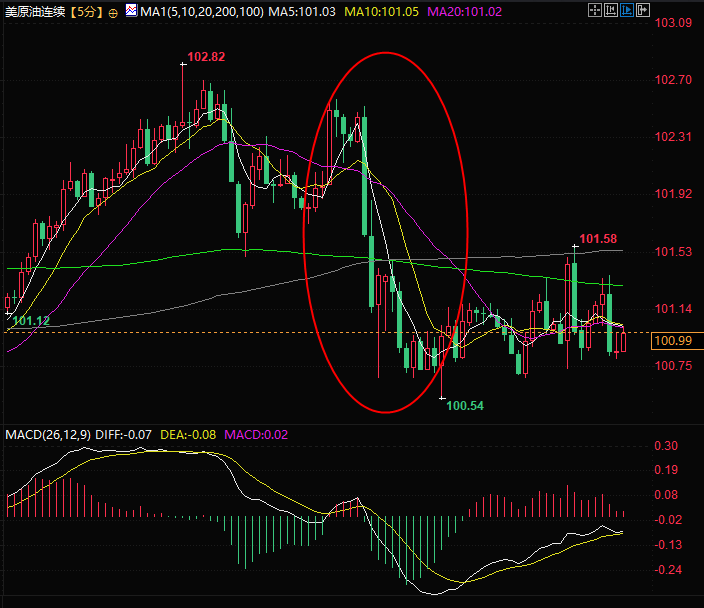Click the 美原油连续 instrument title
The width and height of the screenshot is (704, 608).
pyautogui.click(x=35, y=12)
